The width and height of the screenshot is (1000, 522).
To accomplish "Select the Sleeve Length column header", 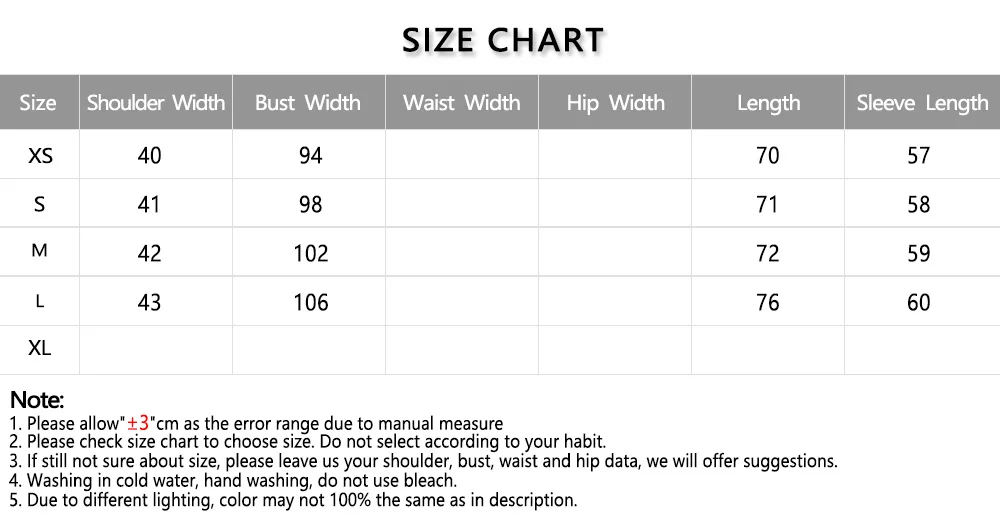I will point(922,103).
